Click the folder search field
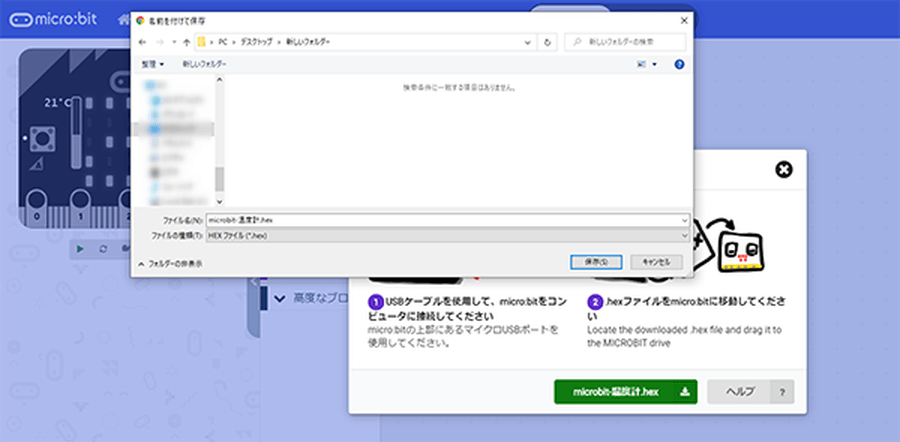Viewport: 900px width, 442px height. click(x=625, y=42)
